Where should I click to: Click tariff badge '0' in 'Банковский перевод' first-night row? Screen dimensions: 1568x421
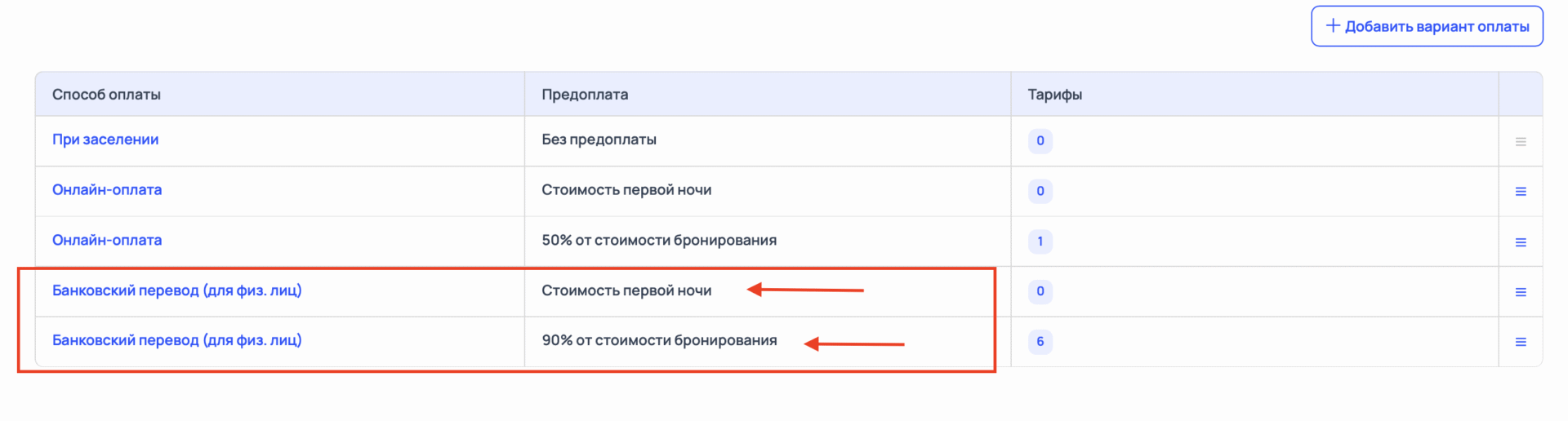(1040, 291)
